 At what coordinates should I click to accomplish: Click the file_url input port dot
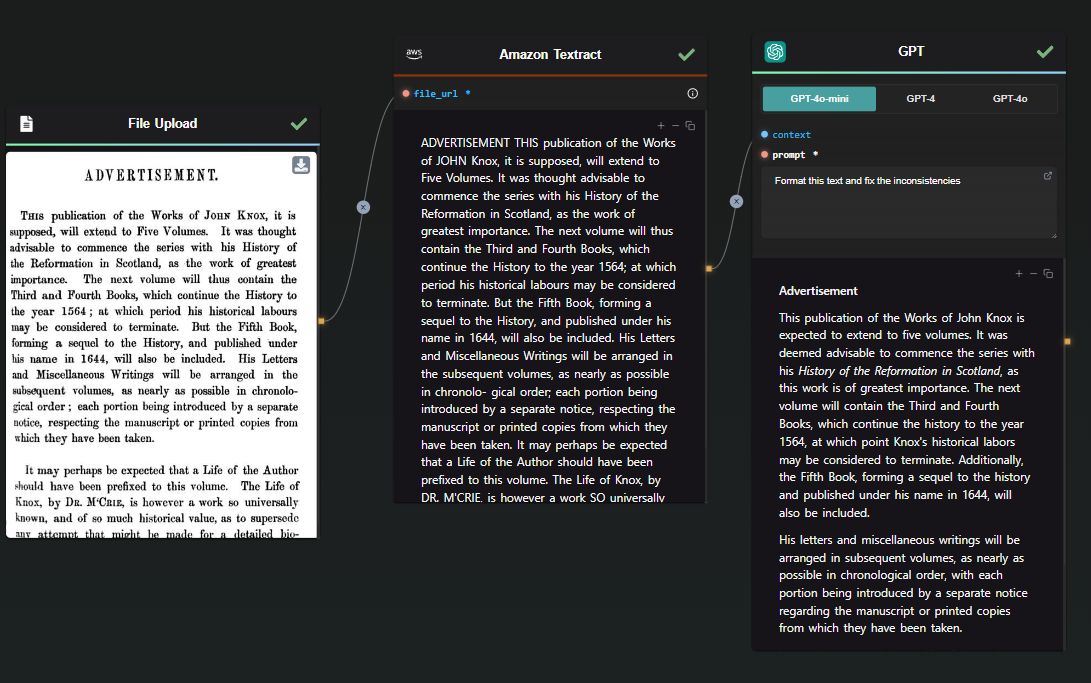(406, 93)
